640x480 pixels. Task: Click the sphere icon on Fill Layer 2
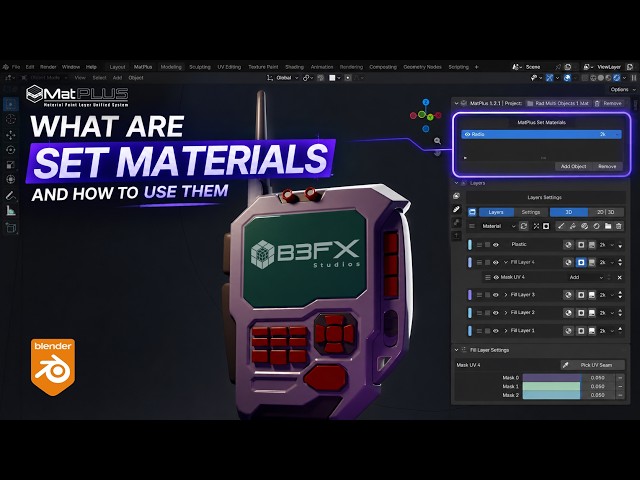click(x=568, y=313)
